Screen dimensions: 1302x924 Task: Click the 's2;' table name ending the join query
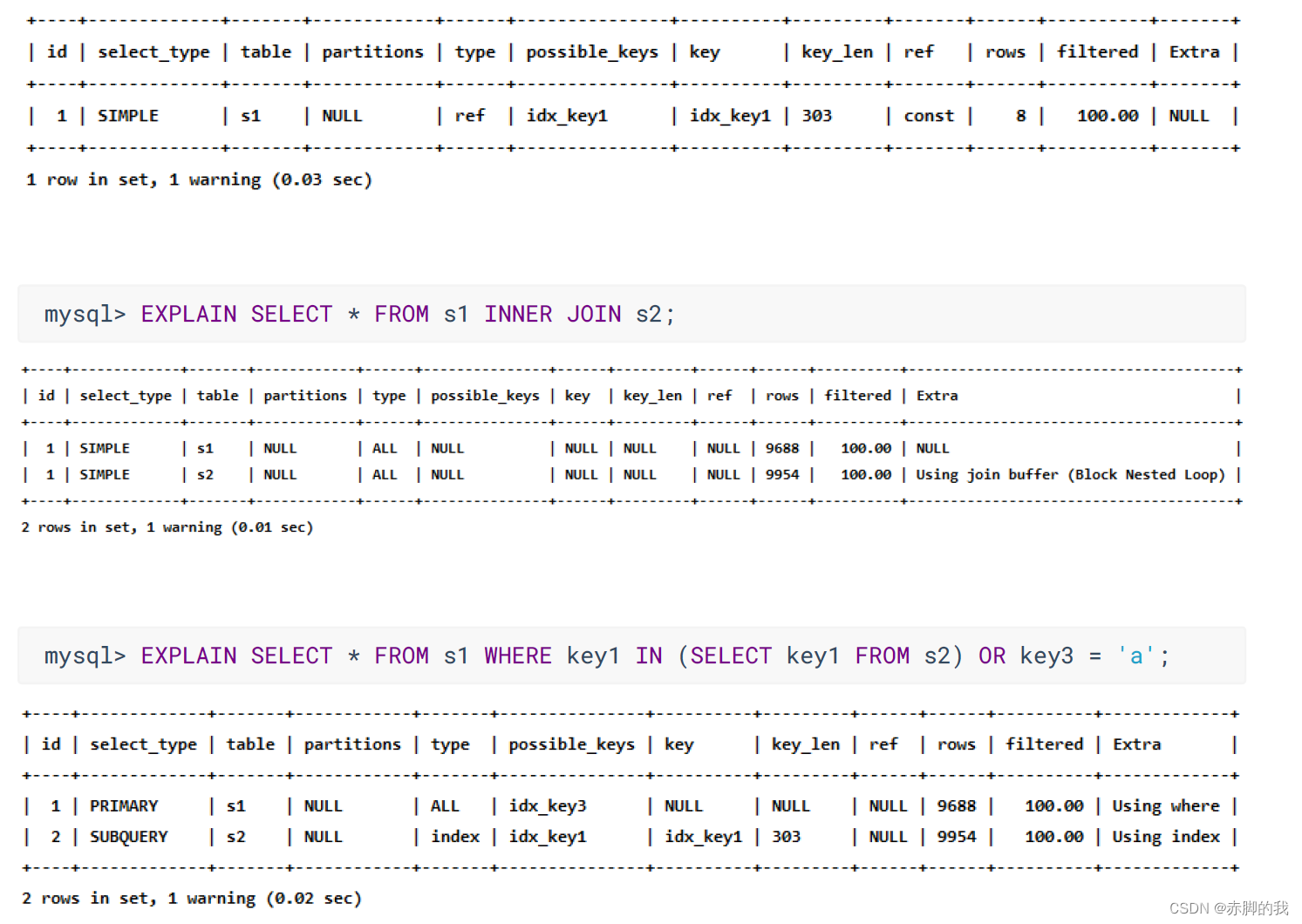656,314
